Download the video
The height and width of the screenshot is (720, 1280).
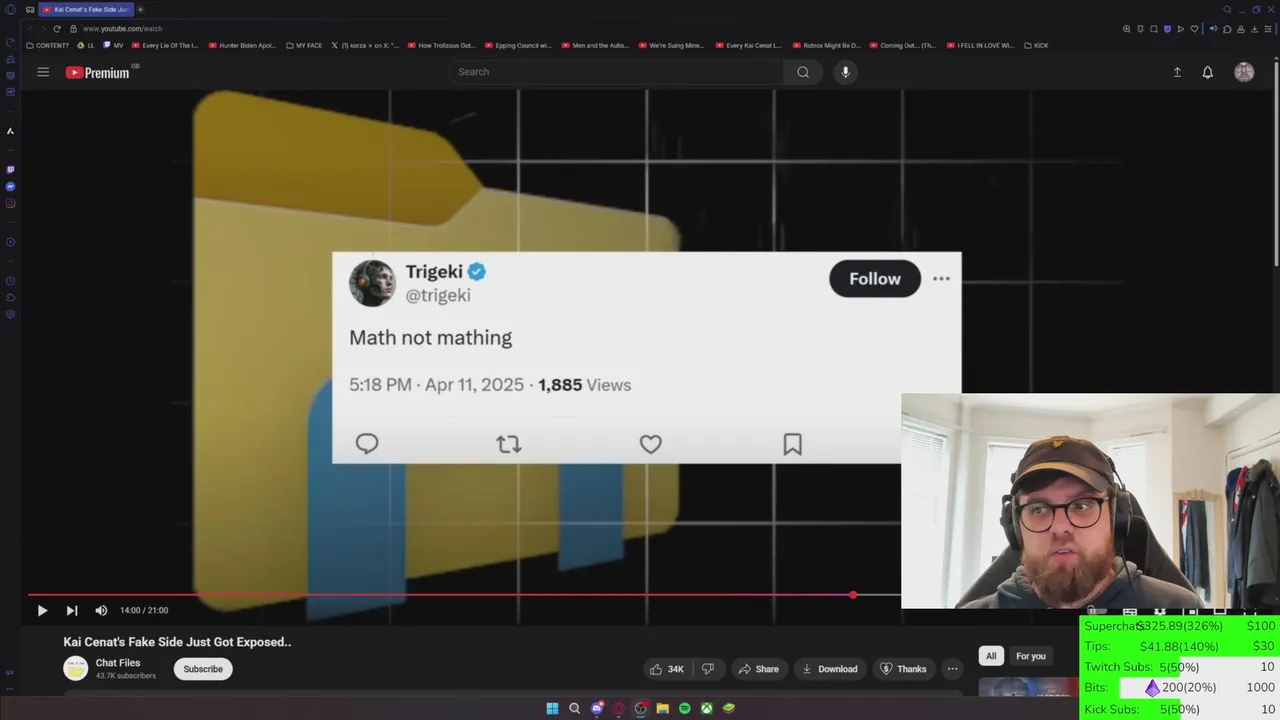[829, 669]
